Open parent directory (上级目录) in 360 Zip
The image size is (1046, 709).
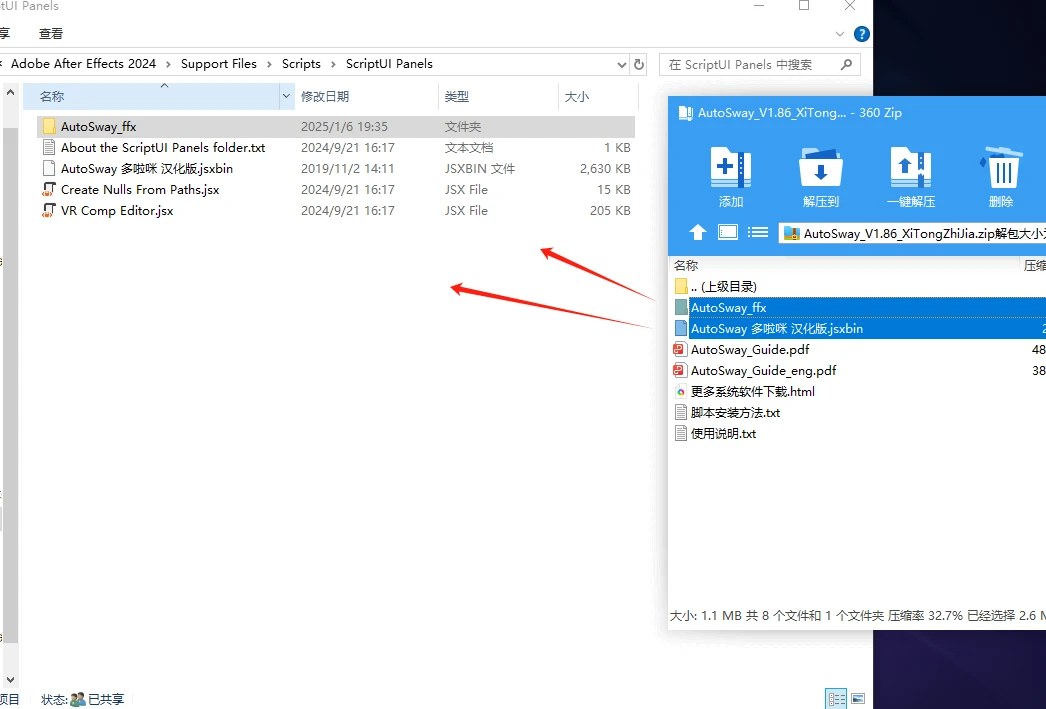724,287
